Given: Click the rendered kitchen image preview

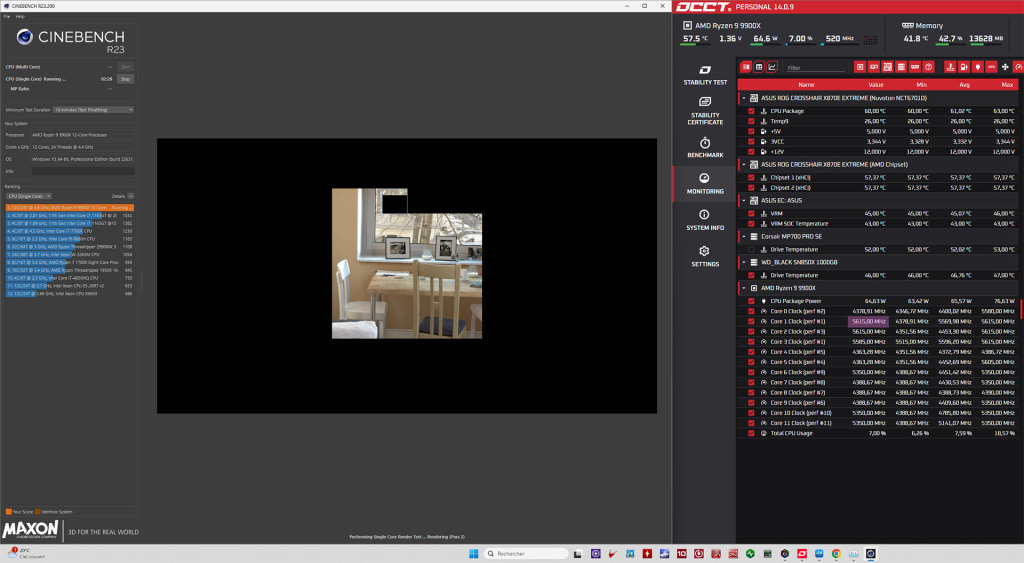Looking at the screenshot, I should click(407, 263).
